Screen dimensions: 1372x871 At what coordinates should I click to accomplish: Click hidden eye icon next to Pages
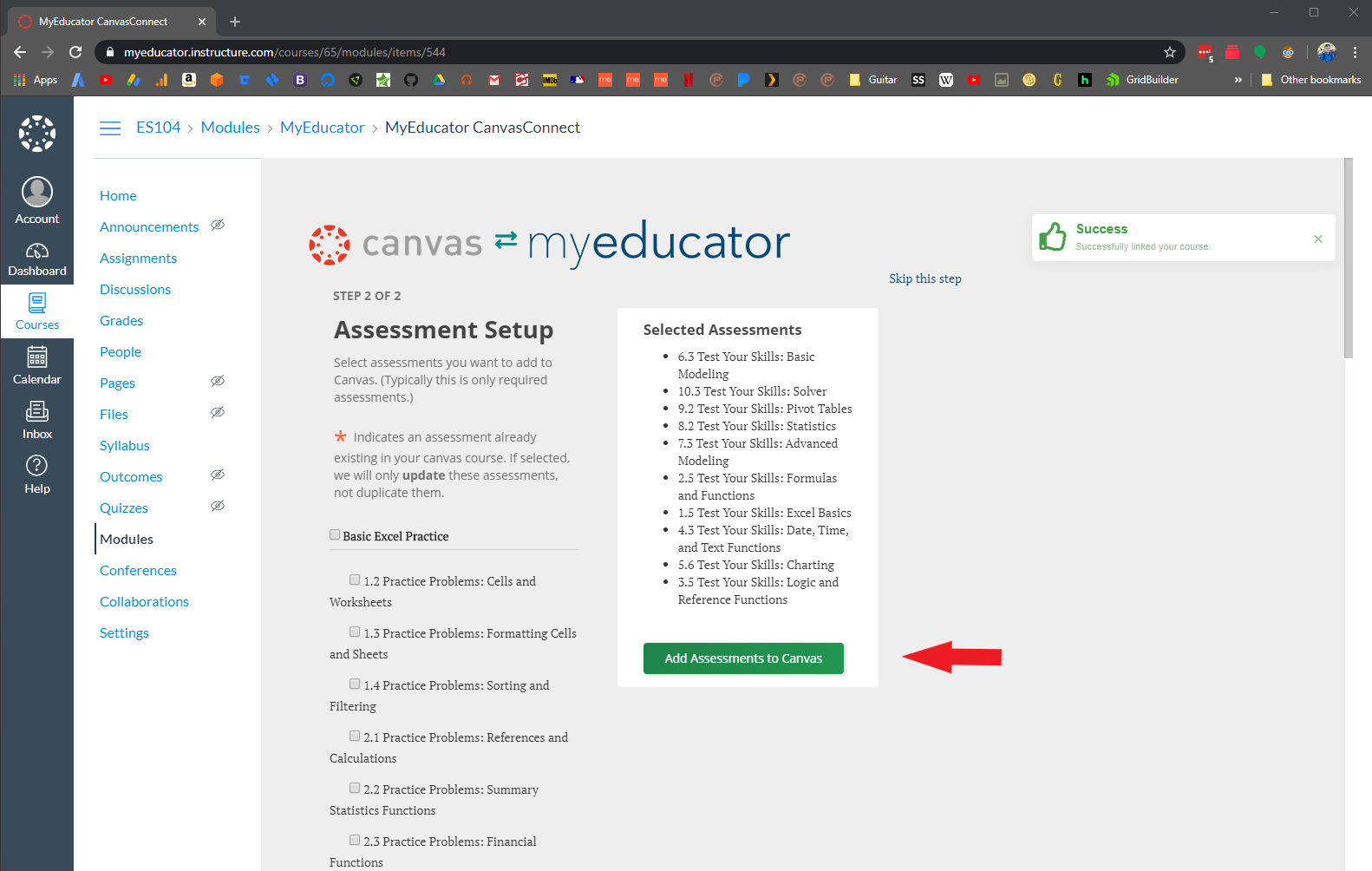pyautogui.click(x=218, y=382)
